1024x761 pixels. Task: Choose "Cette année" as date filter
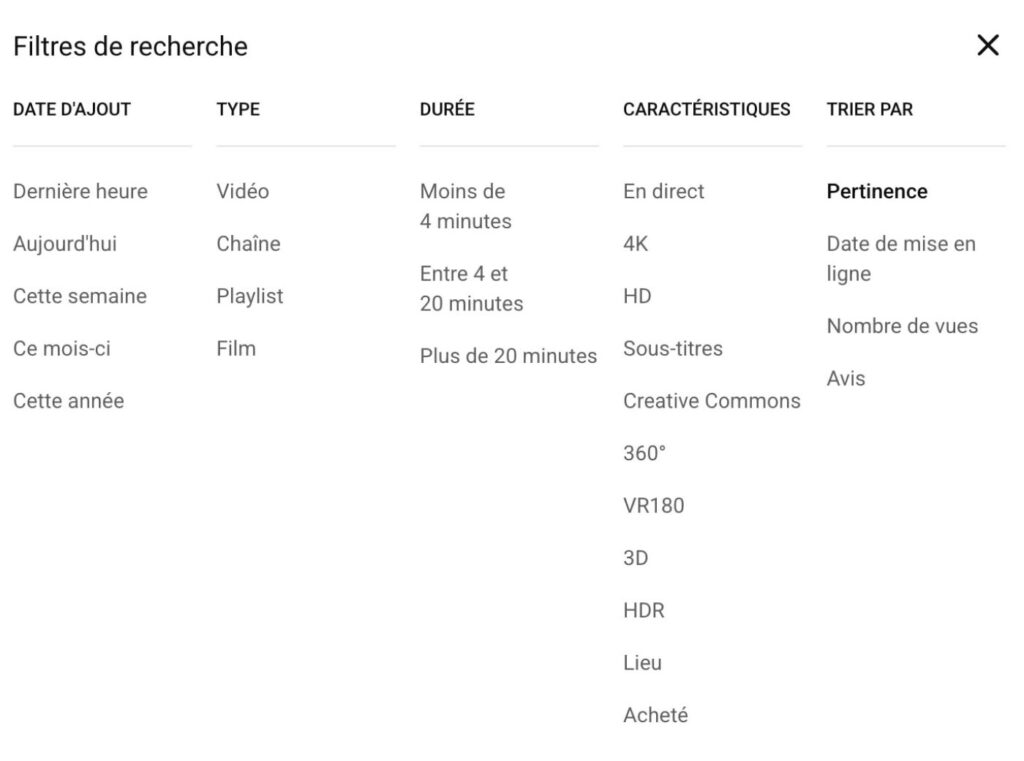(x=68, y=400)
